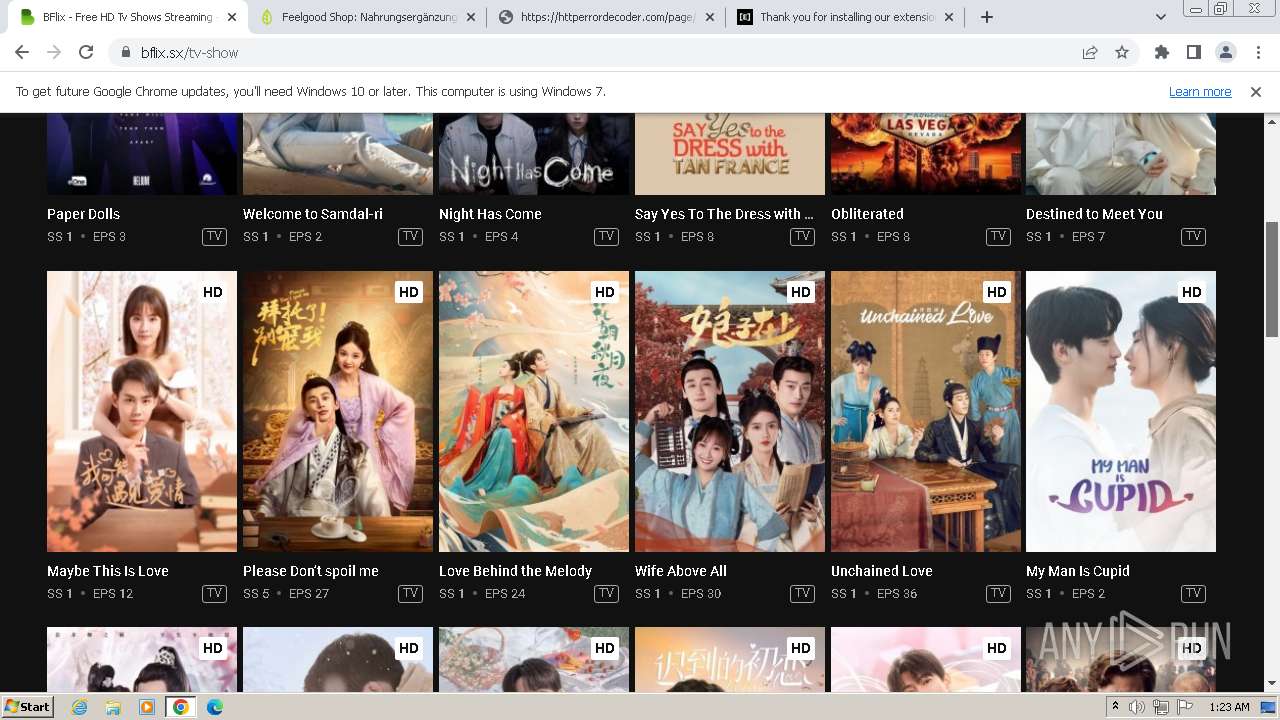Close the Thank you for installing tab
Viewport: 1280px width, 720px height.
[x=949, y=17]
